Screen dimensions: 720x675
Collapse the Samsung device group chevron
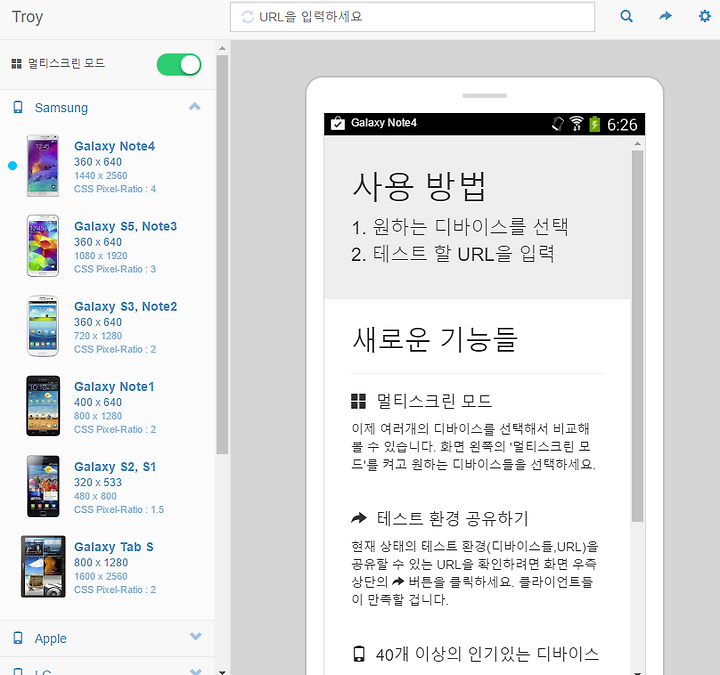click(x=195, y=107)
